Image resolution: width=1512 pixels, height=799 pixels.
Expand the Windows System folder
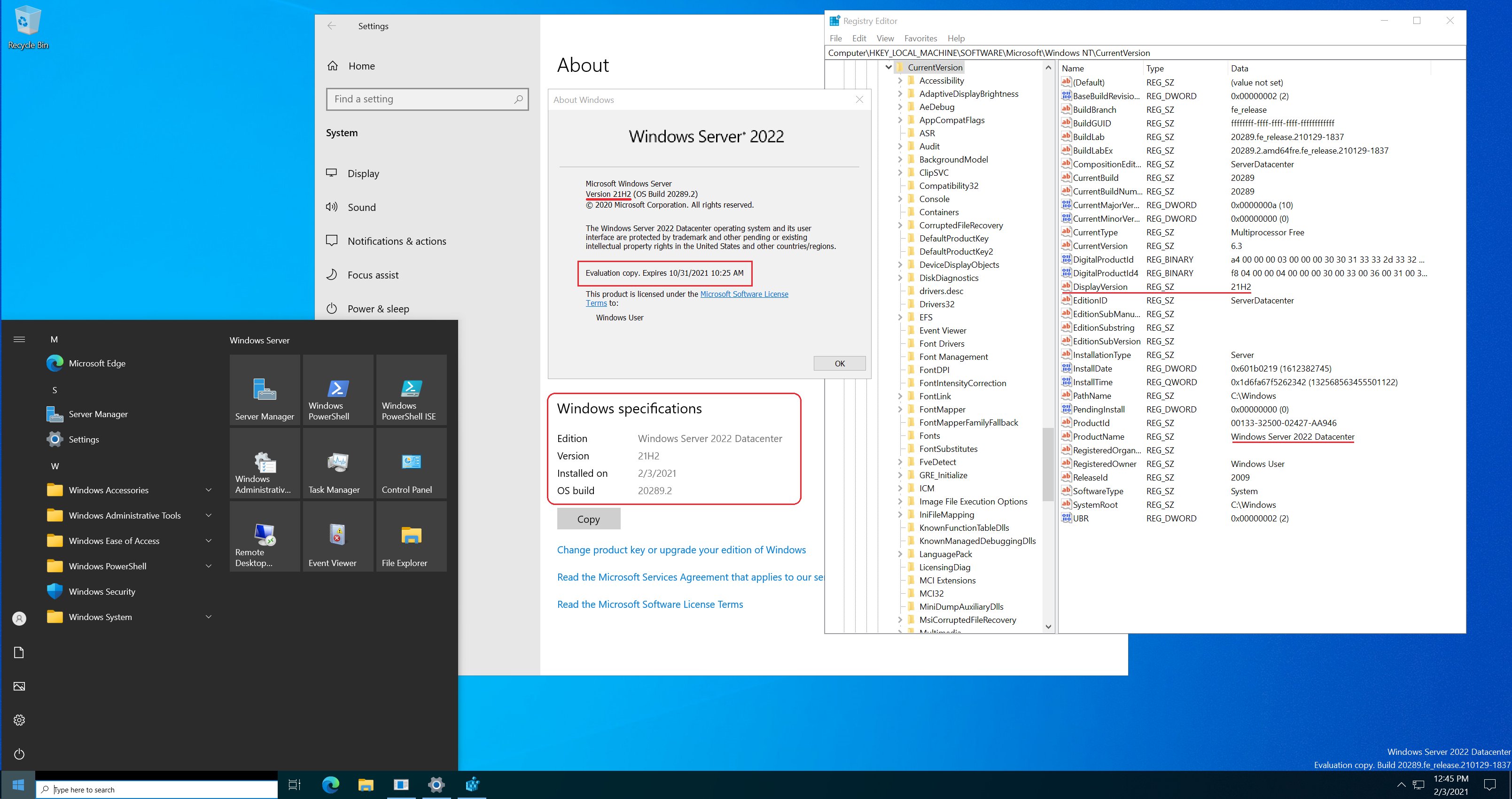[x=101, y=617]
